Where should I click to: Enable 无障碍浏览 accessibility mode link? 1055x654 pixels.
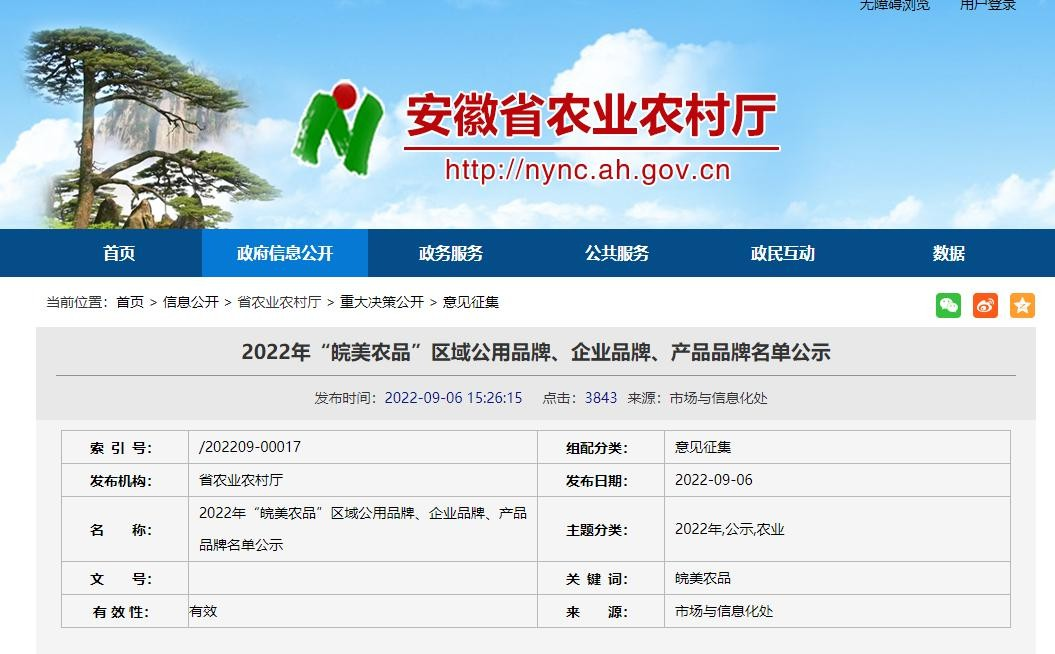[894, 6]
